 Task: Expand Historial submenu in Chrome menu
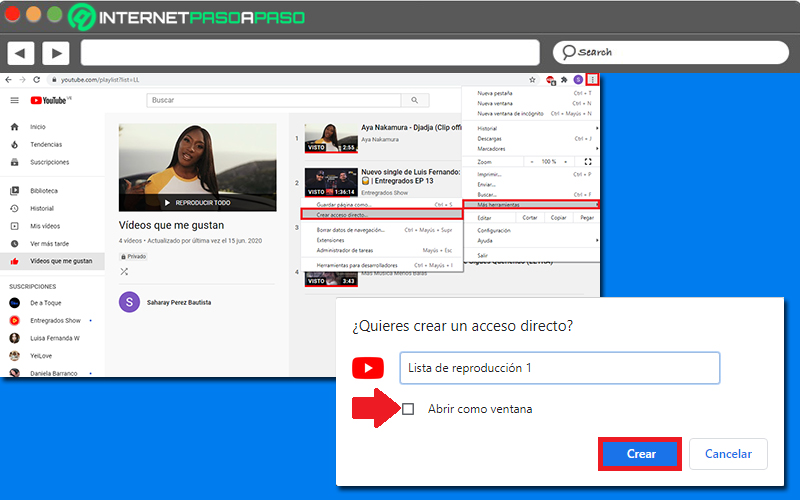[x=531, y=129]
